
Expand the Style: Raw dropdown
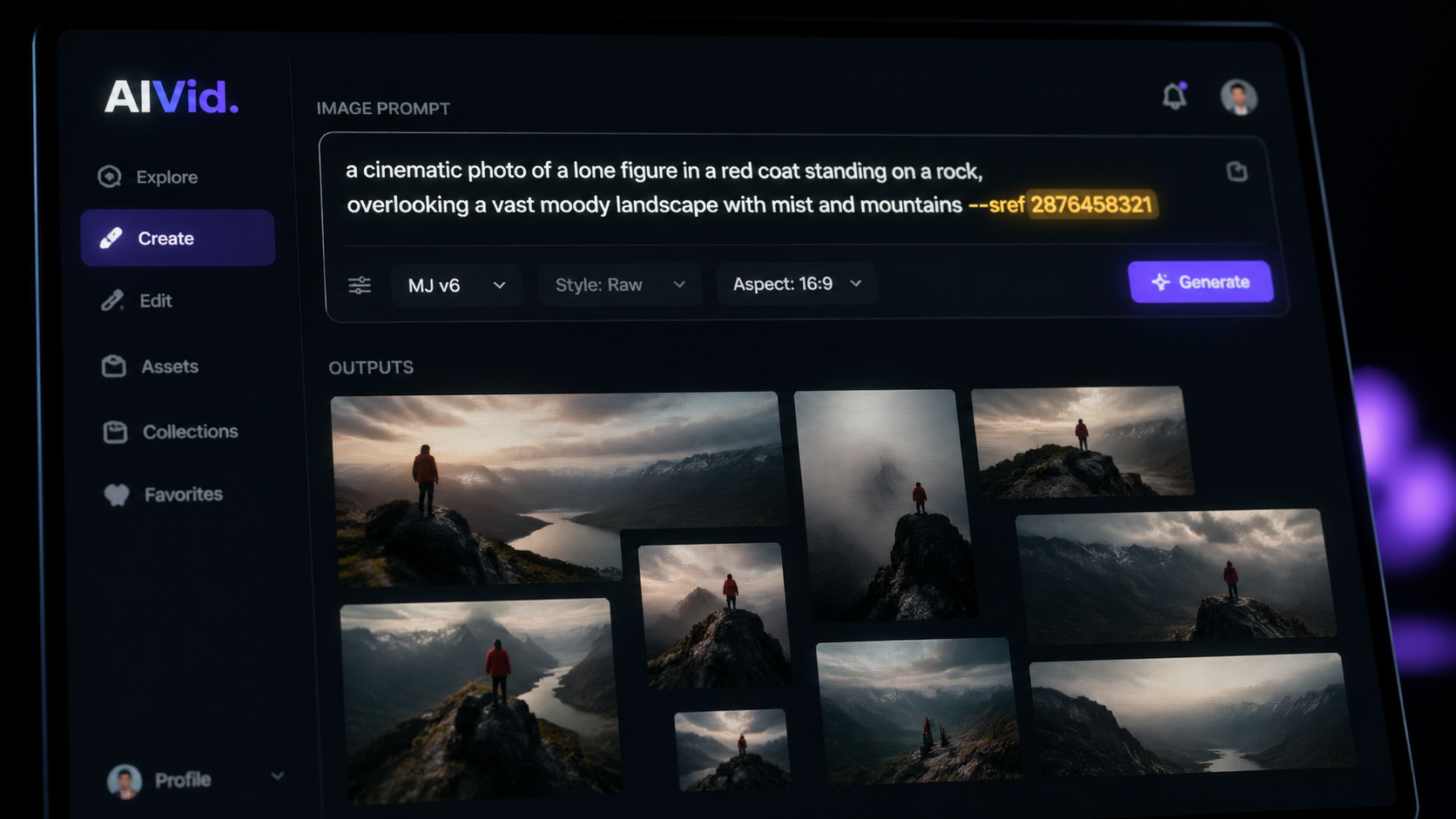coord(620,285)
